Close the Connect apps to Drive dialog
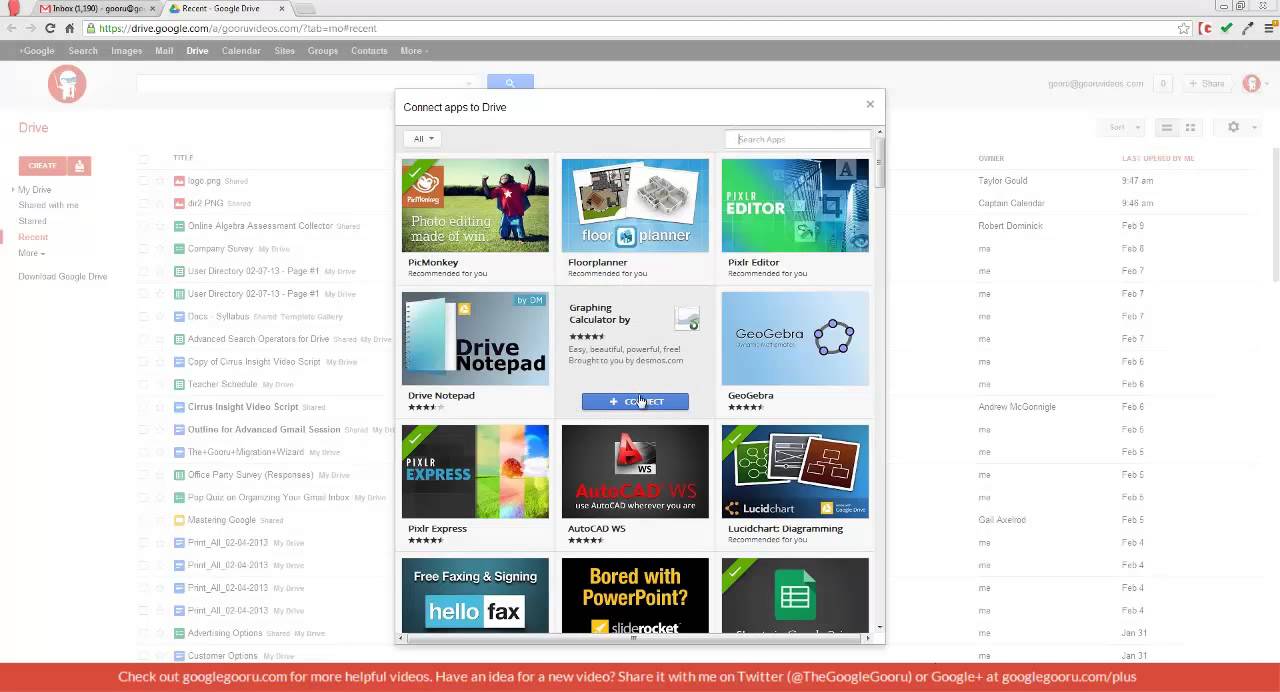The image size is (1280, 692). (x=870, y=104)
